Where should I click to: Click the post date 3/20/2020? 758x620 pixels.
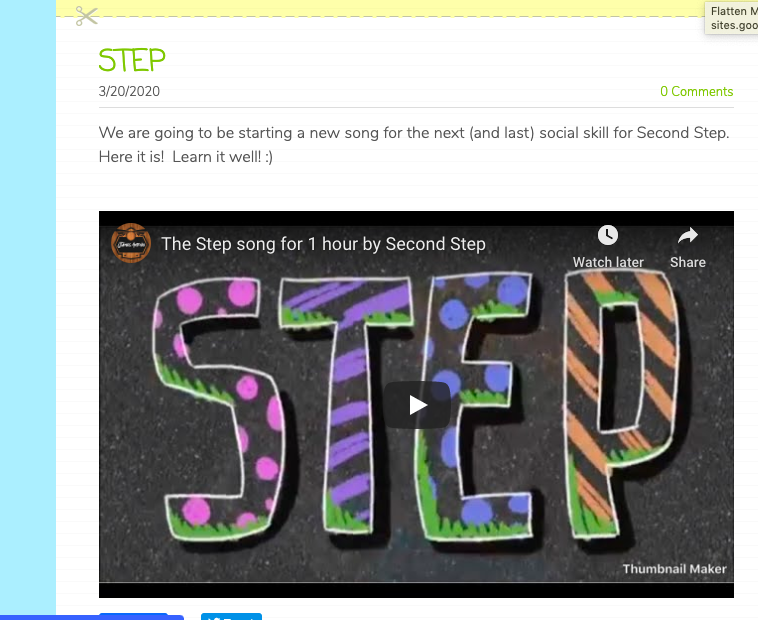click(x=129, y=91)
